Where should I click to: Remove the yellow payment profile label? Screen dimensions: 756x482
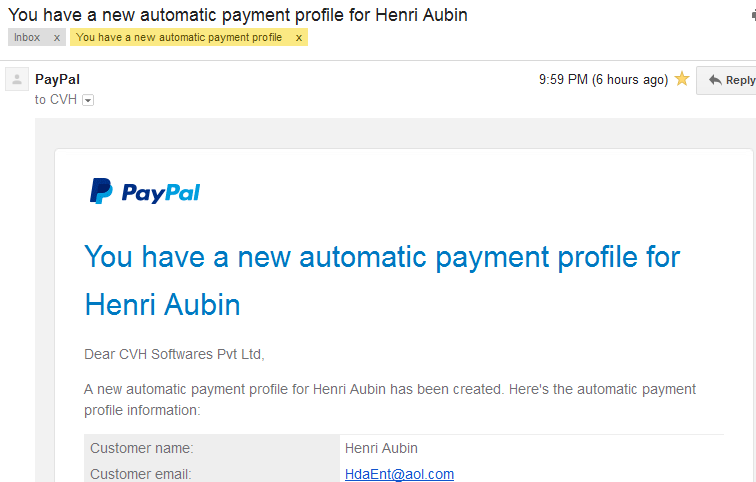tap(299, 38)
